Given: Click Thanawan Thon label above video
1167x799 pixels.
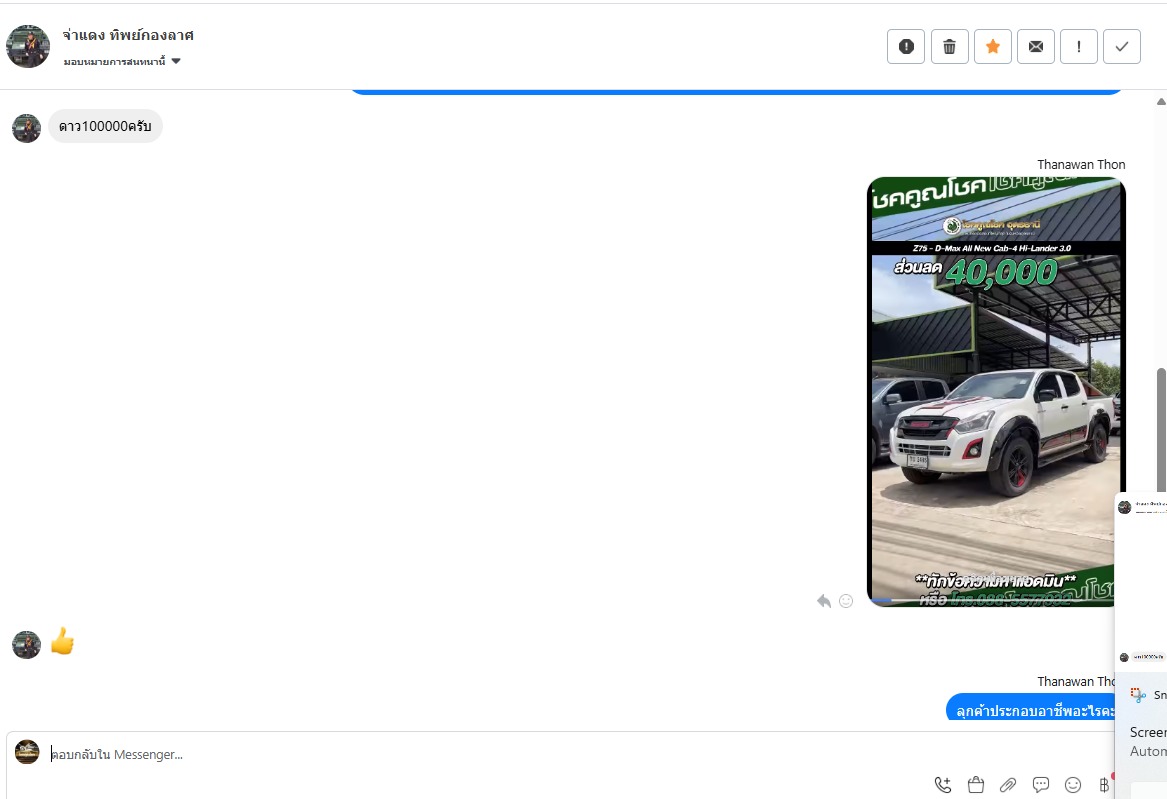Looking at the screenshot, I should [1081, 164].
